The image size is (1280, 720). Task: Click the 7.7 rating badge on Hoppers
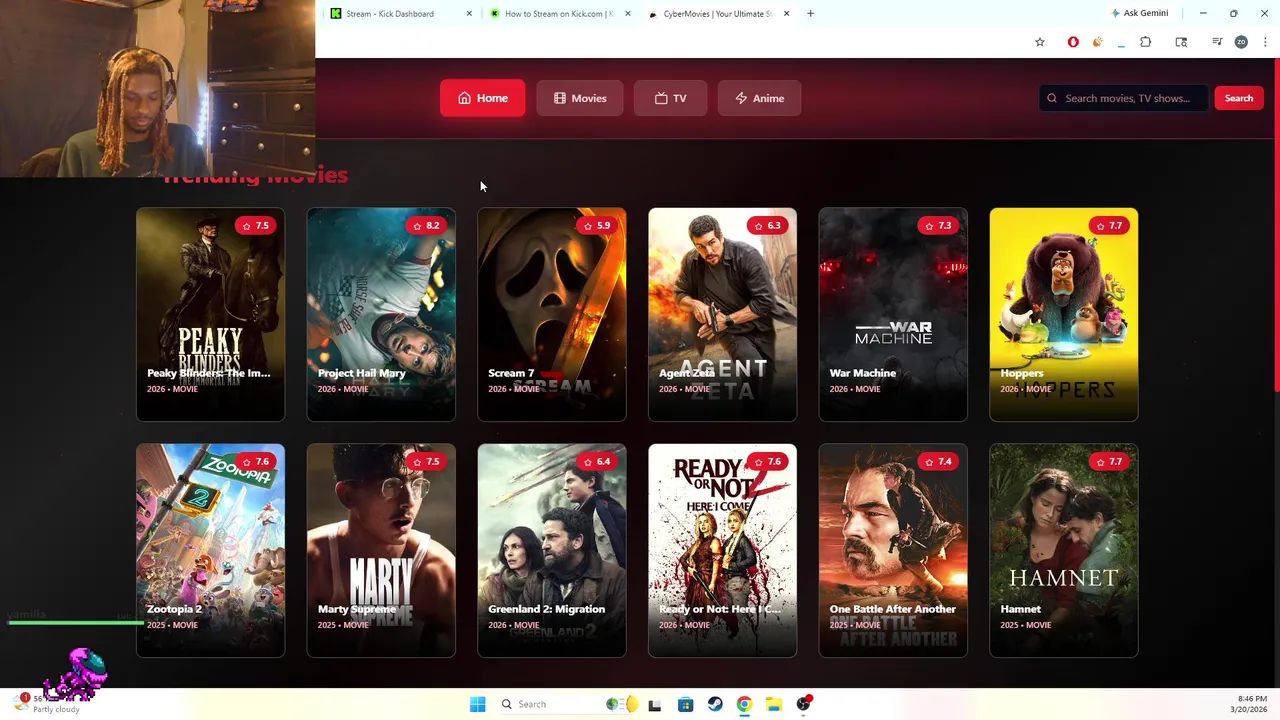(1109, 225)
